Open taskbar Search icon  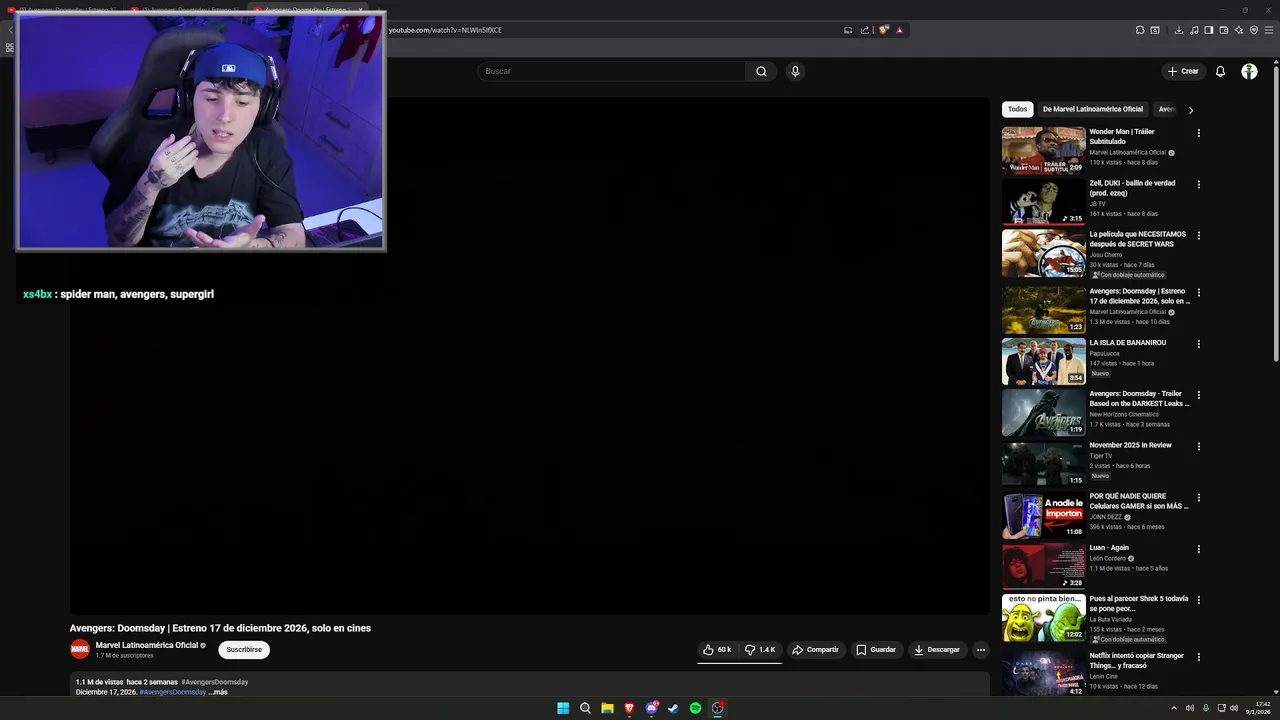click(585, 708)
